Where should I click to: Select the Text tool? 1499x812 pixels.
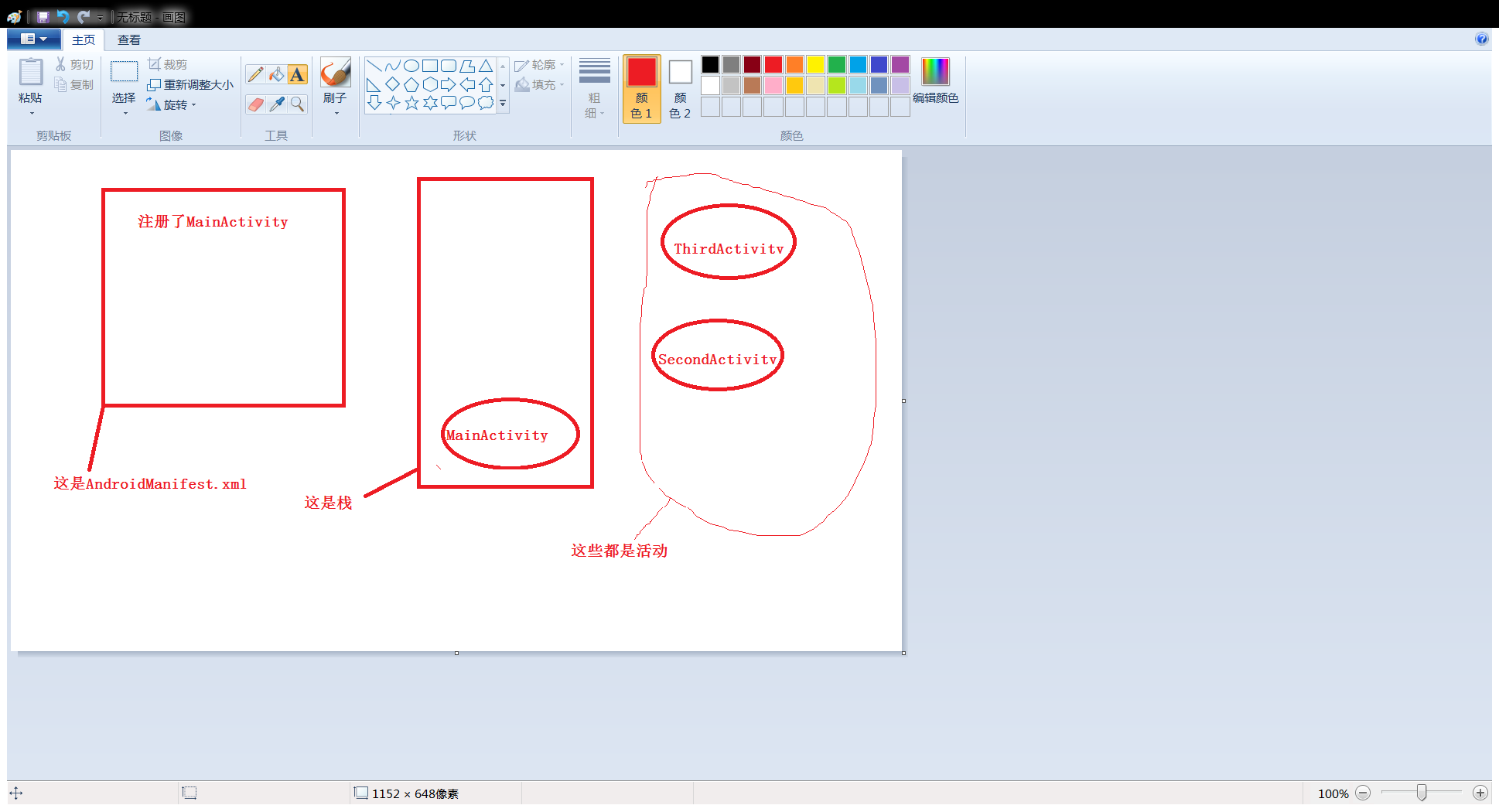point(297,74)
